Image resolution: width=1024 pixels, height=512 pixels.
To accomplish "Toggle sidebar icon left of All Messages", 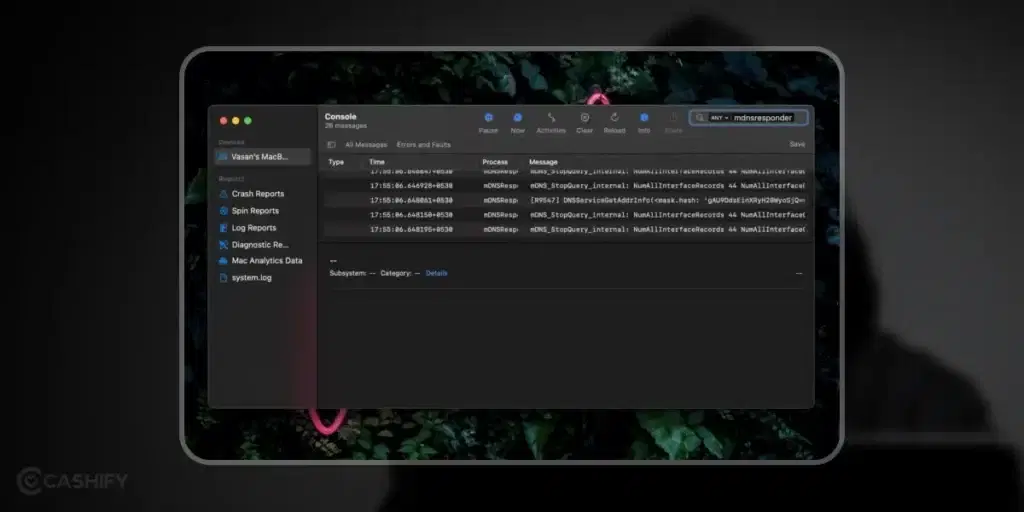I will [x=331, y=145].
